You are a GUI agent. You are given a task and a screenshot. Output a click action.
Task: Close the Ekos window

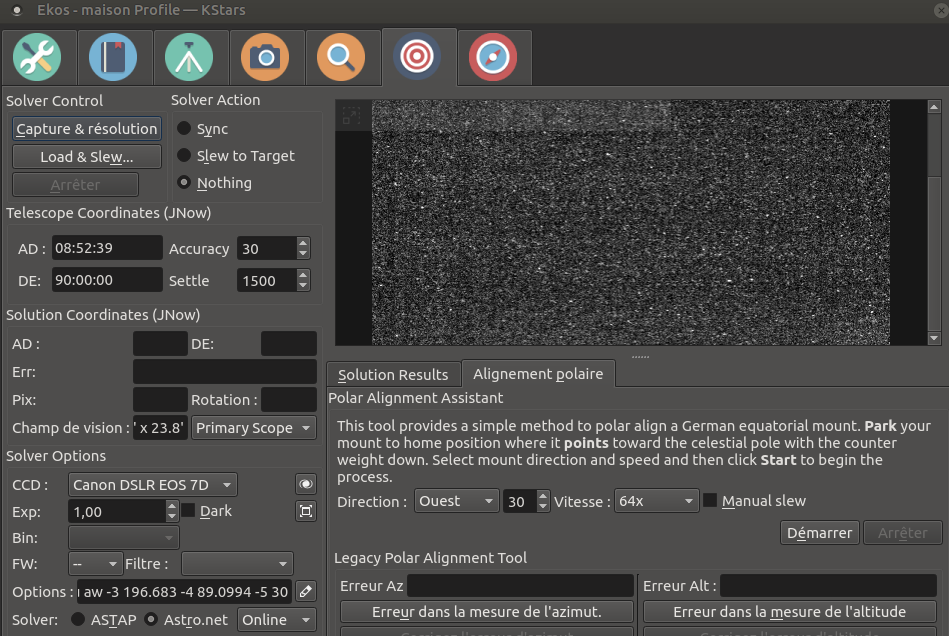click(941, 10)
